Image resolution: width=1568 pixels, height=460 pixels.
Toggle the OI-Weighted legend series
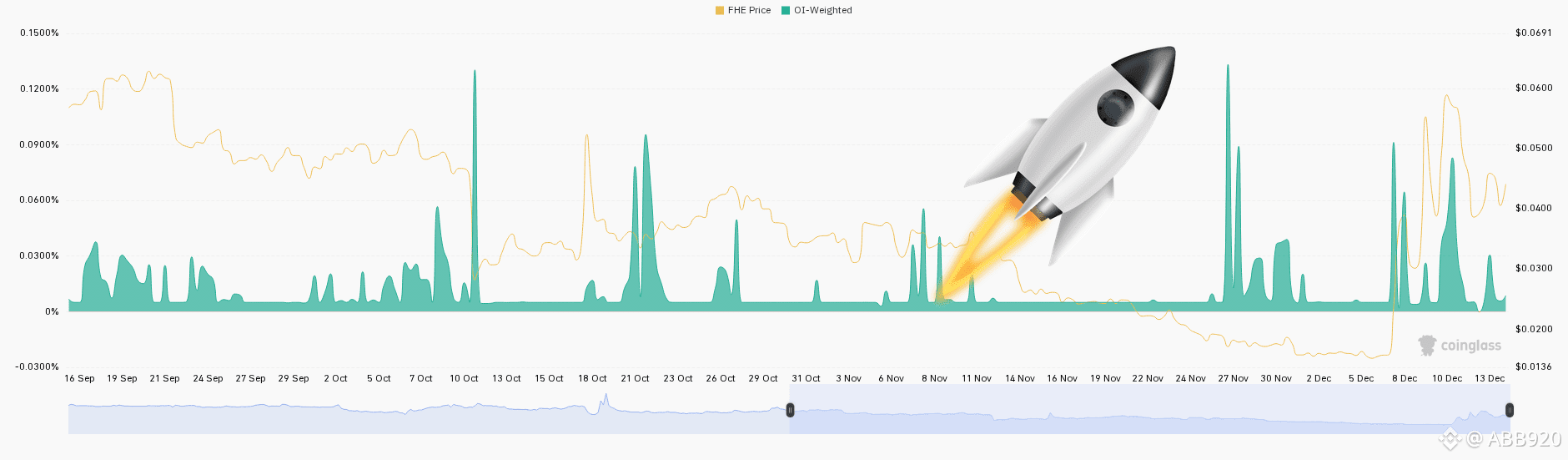(x=817, y=10)
